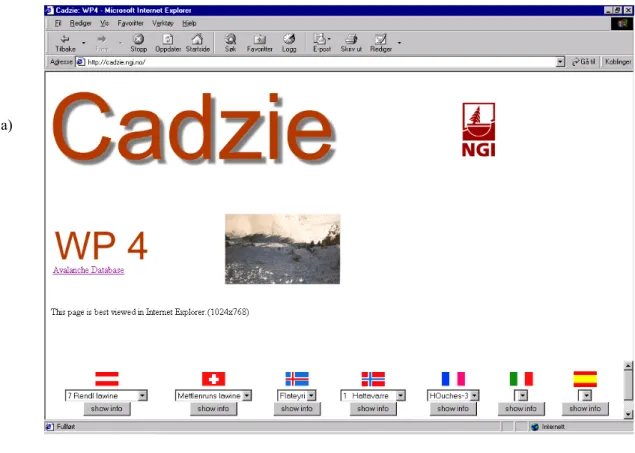This screenshot has height=453, width=635.
Task: Expand the empty dropdown under Spanish flag
Action: tap(587, 396)
